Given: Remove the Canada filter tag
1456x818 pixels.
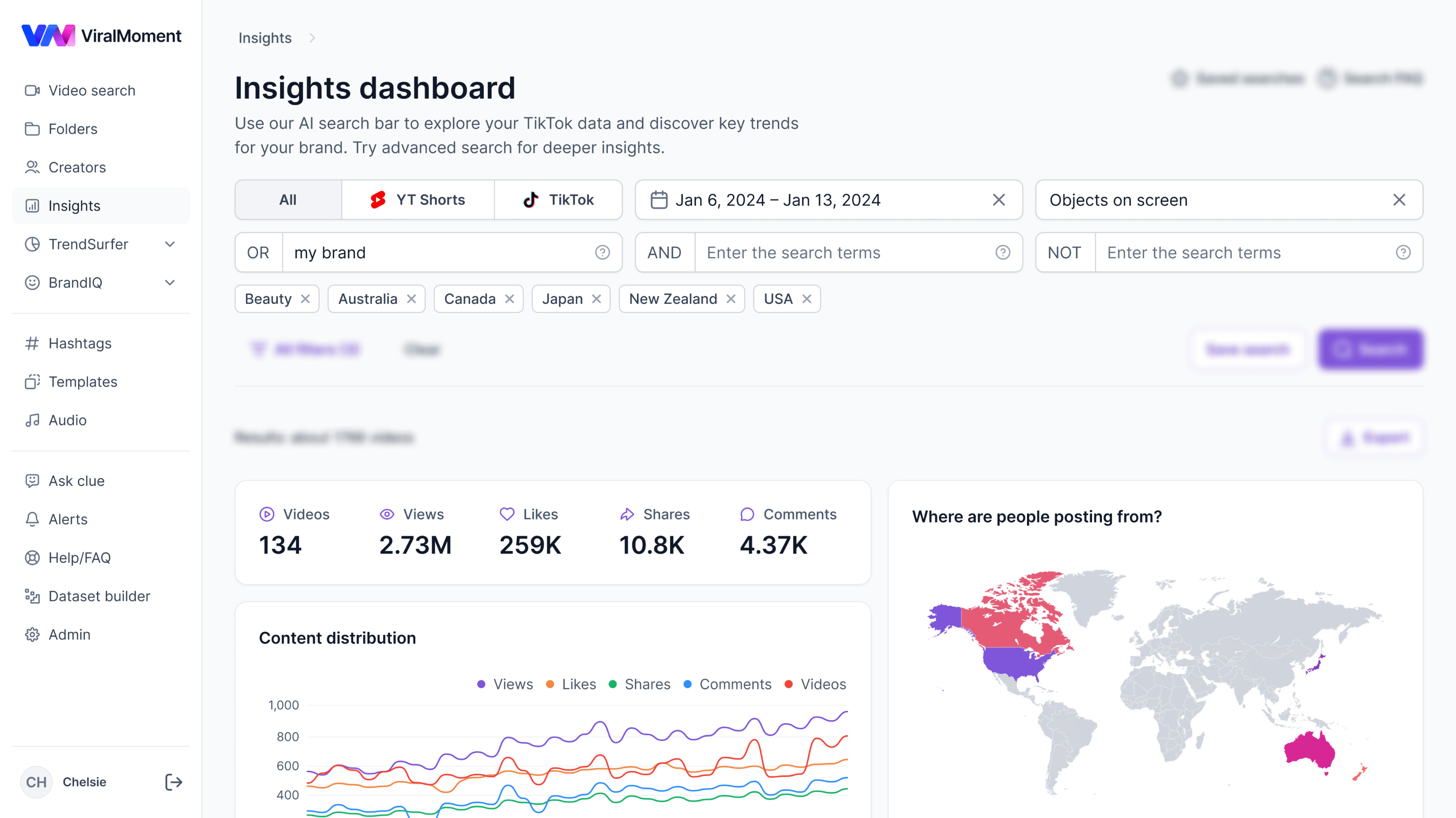Looking at the screenshot, I should [x=509, y=299].
